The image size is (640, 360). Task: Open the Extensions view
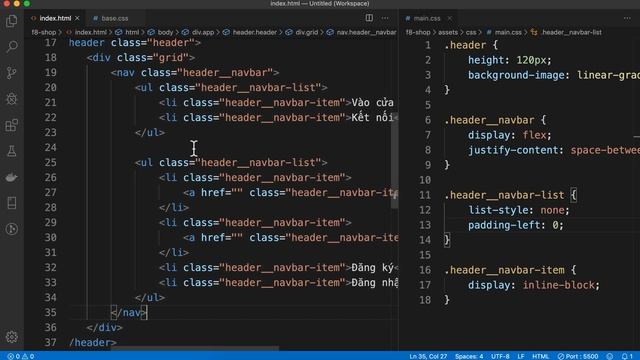(12, 125)
